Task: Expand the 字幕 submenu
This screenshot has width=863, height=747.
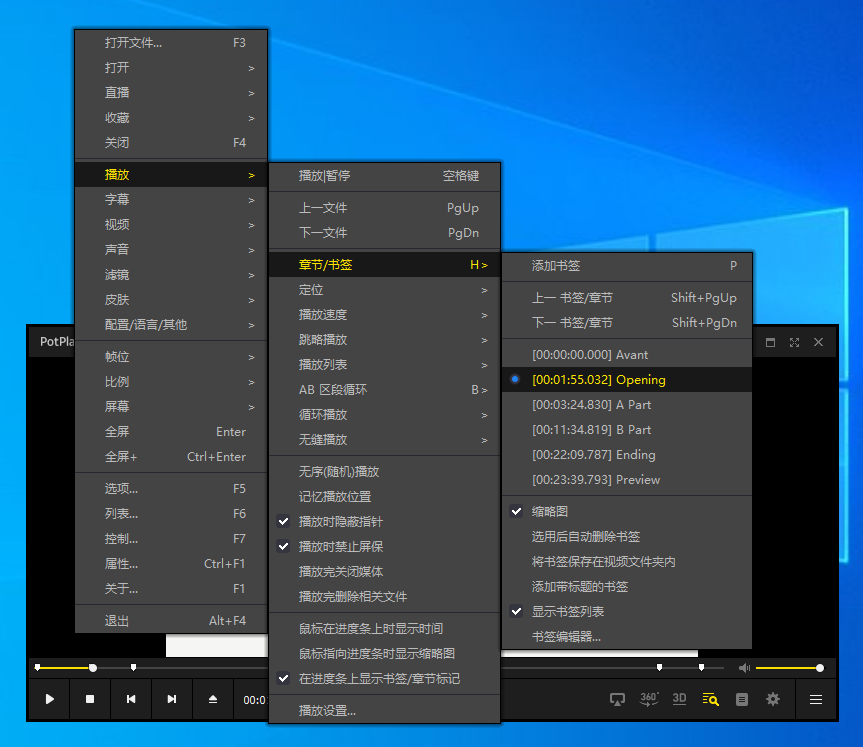Action: click(x=171, y=199)
